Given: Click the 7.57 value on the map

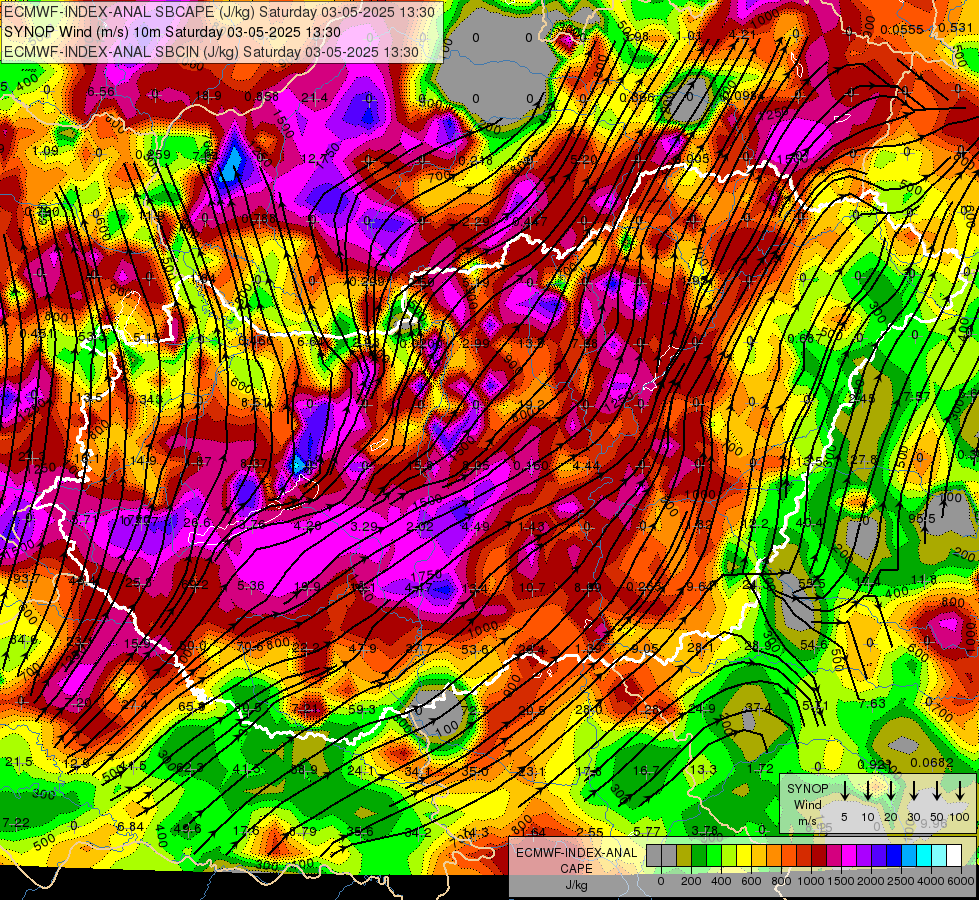Looking at the screenshot, I should [x=917, y=397].
